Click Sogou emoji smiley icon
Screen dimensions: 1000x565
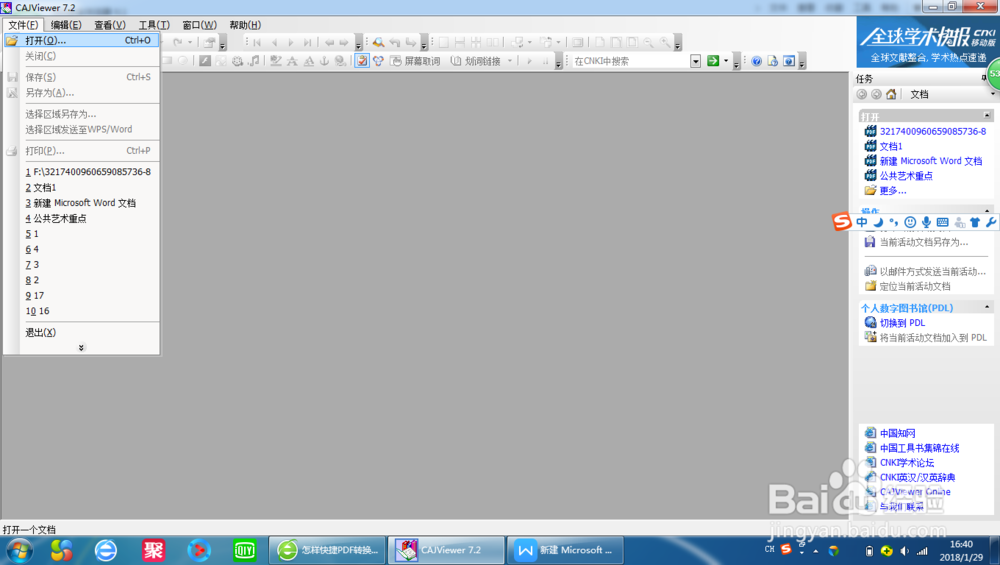[910, 222]
